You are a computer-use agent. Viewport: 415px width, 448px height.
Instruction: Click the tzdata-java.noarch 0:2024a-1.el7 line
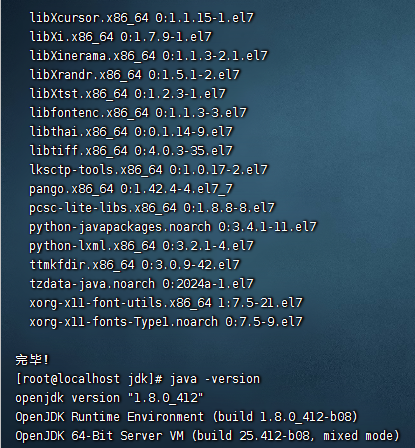142,284
